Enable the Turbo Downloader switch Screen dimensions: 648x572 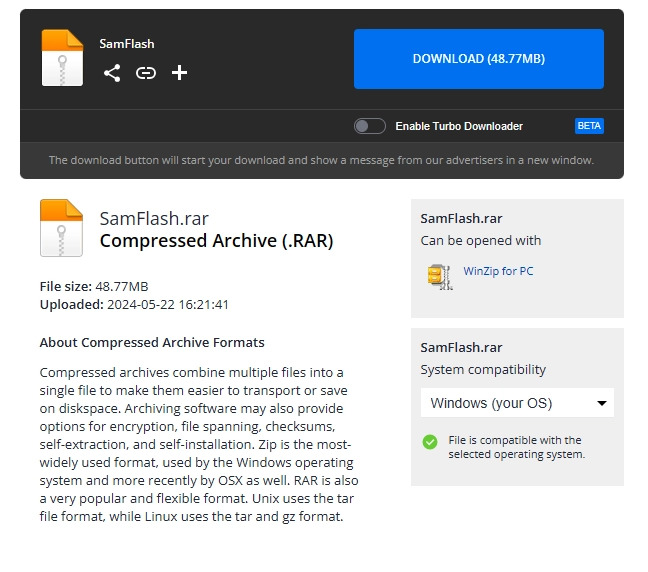(370, 126)
